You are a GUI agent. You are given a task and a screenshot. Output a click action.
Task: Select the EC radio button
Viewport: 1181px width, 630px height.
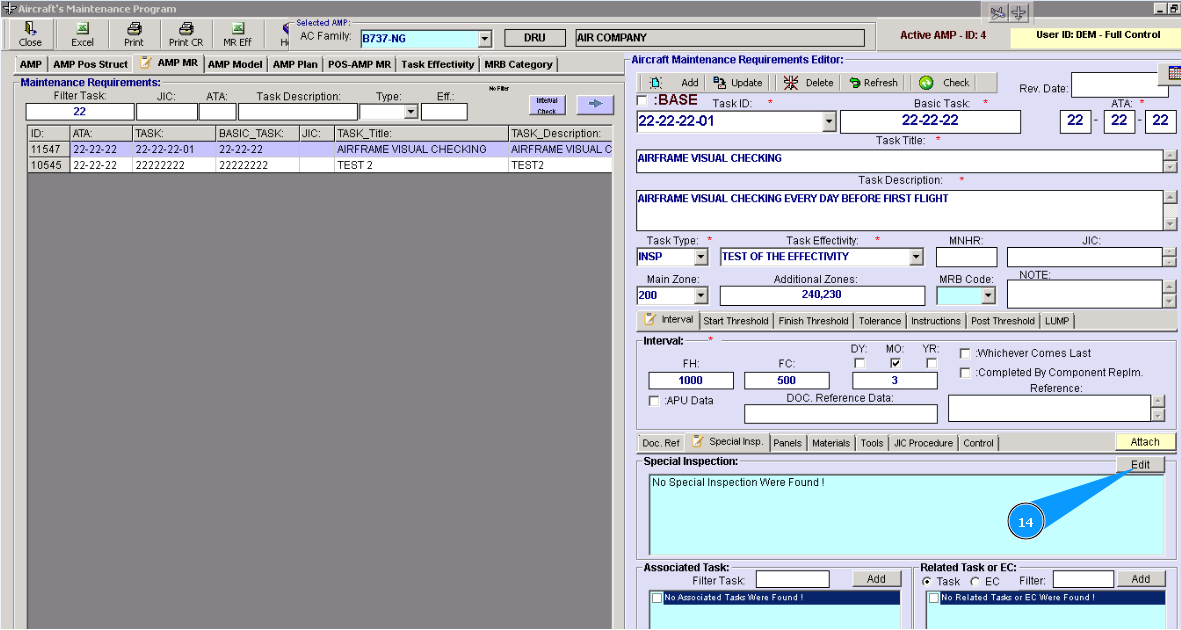[975, 581]
